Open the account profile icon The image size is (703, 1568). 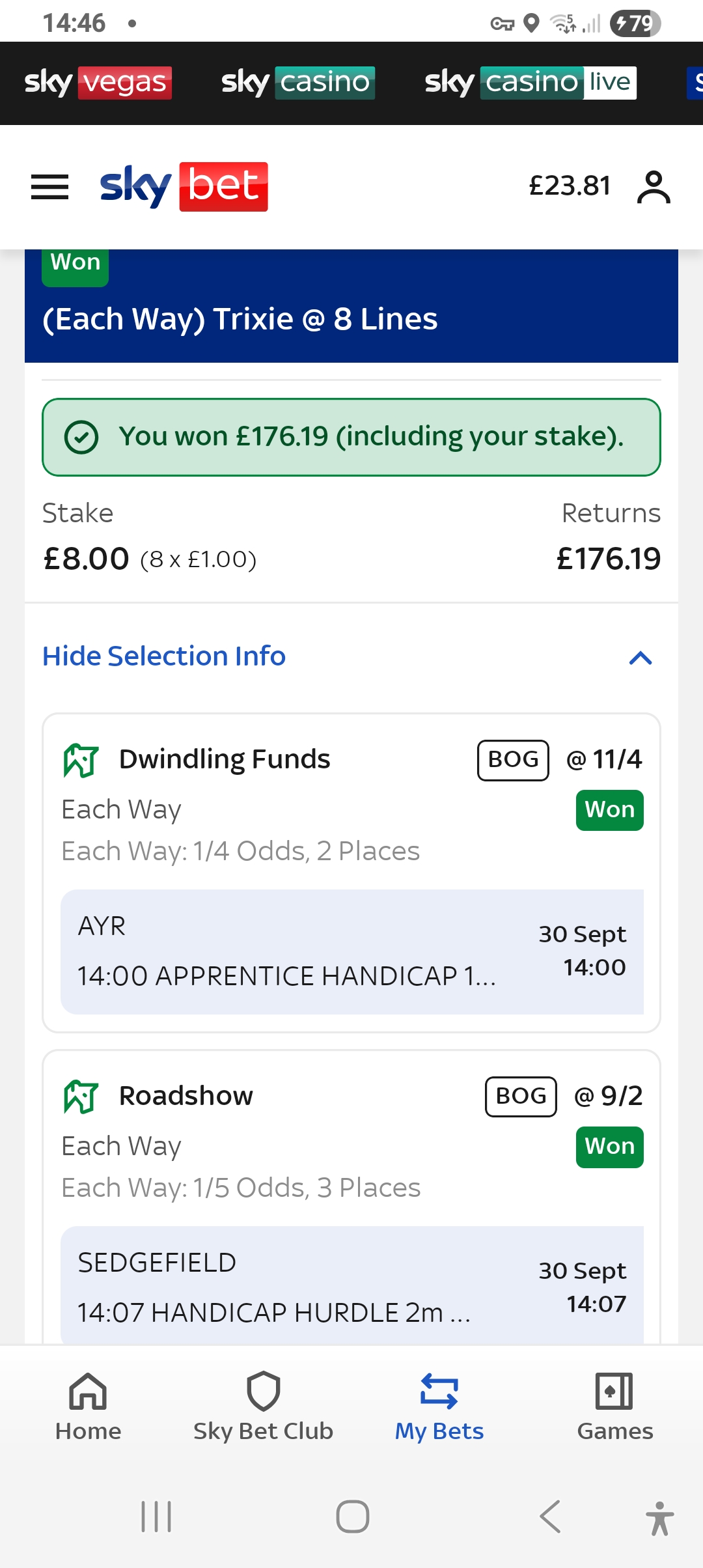tap(654, 187)
